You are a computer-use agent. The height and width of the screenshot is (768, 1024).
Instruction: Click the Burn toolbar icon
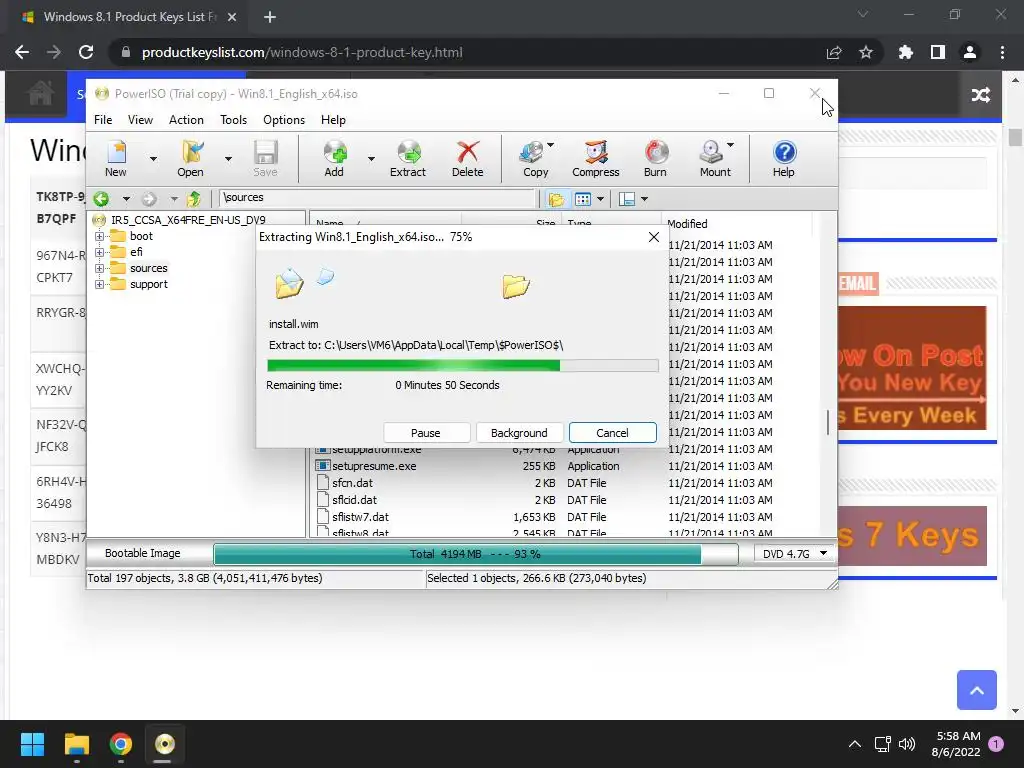pos(656,158)
